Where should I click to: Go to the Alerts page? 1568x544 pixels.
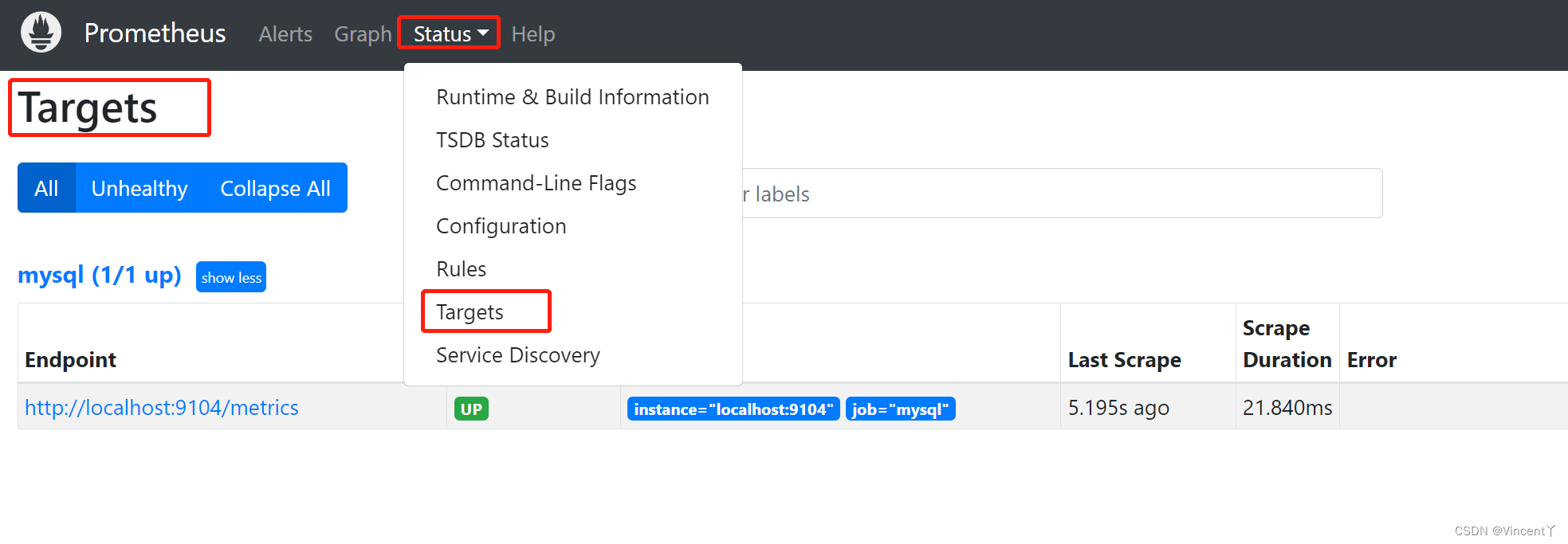click(x=285, y=34)
